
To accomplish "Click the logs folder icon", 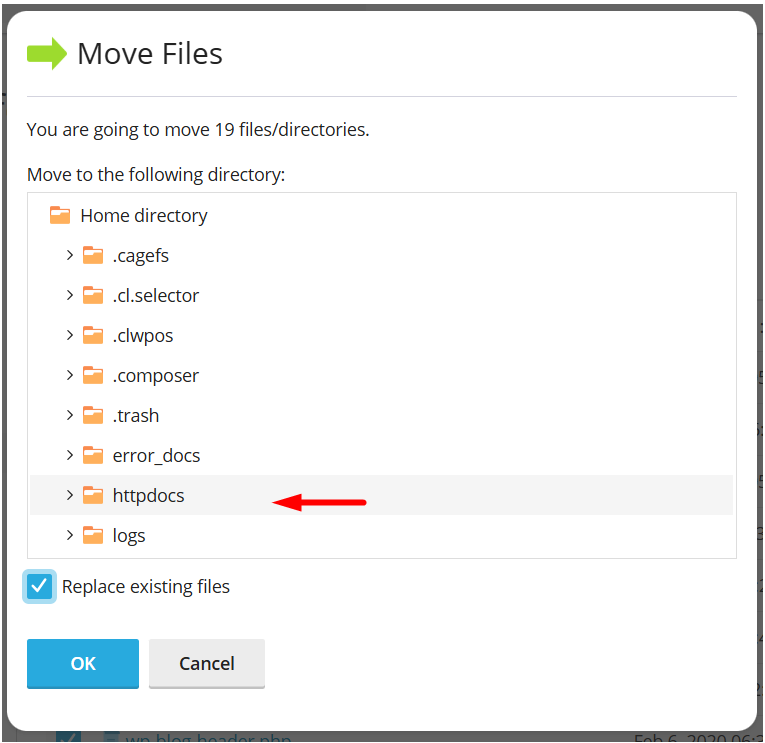I will click(x=93, y=535).
